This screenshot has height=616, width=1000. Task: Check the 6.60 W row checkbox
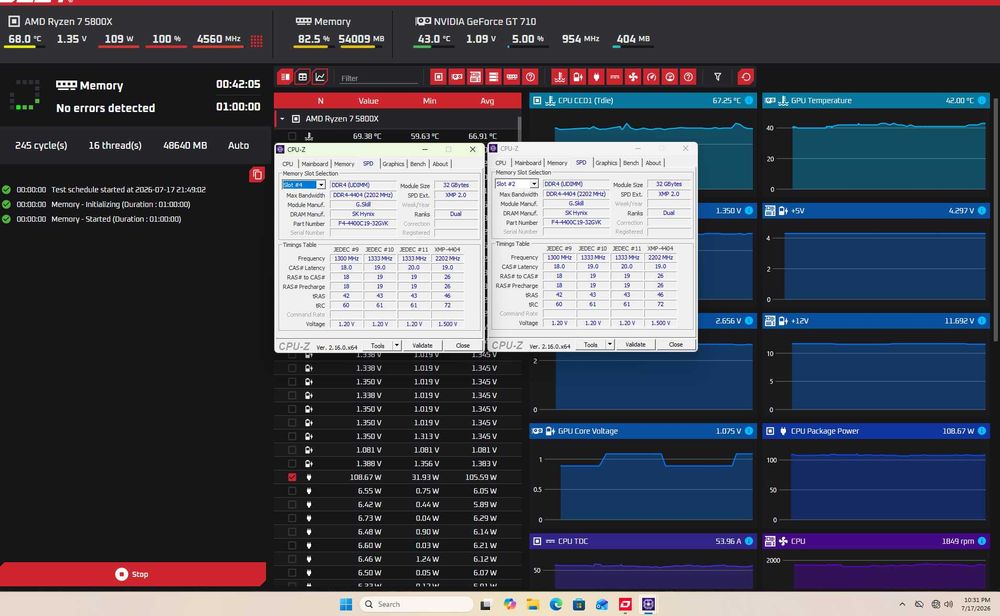point(292,546)
